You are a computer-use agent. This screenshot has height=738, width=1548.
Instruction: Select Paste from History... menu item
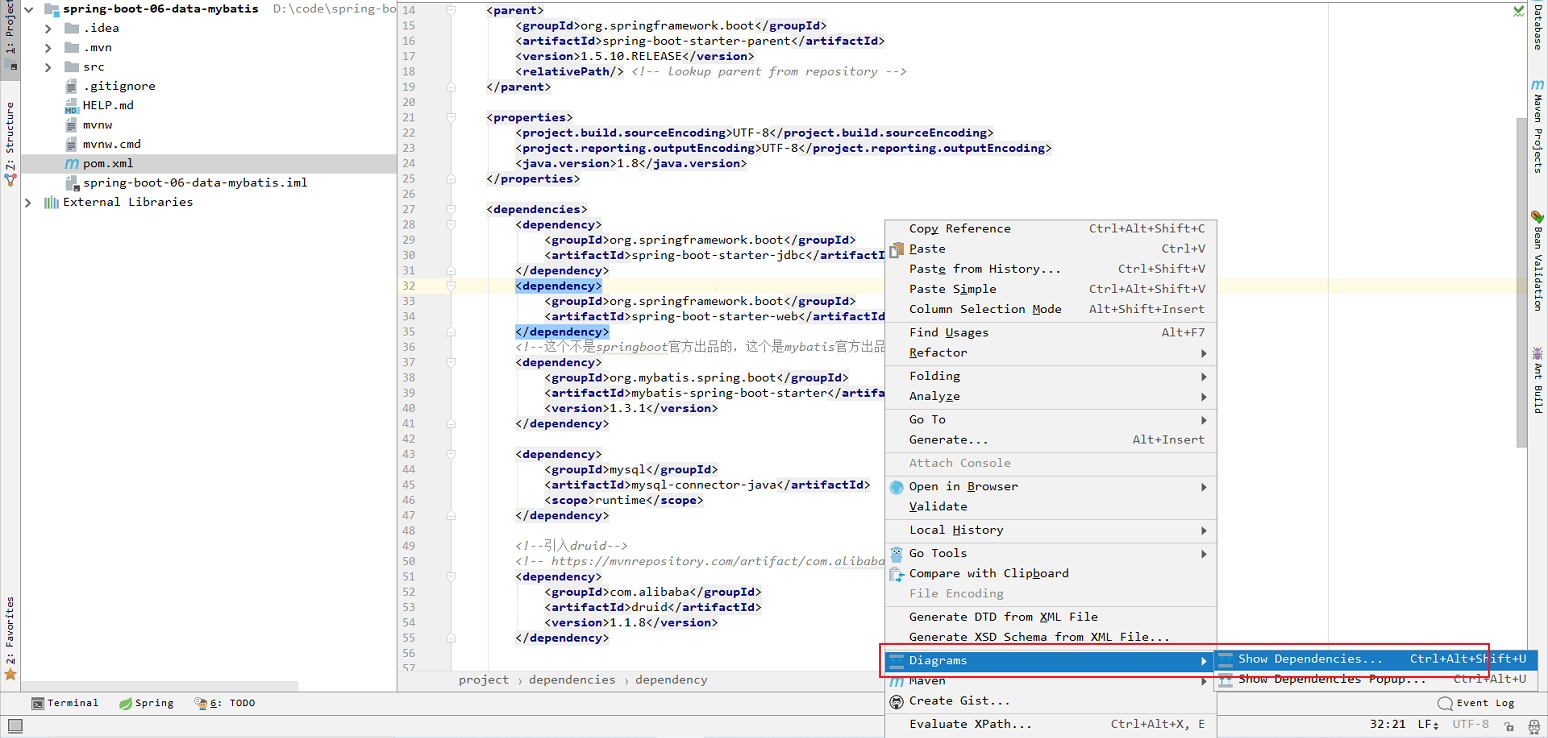(1051, 269)
